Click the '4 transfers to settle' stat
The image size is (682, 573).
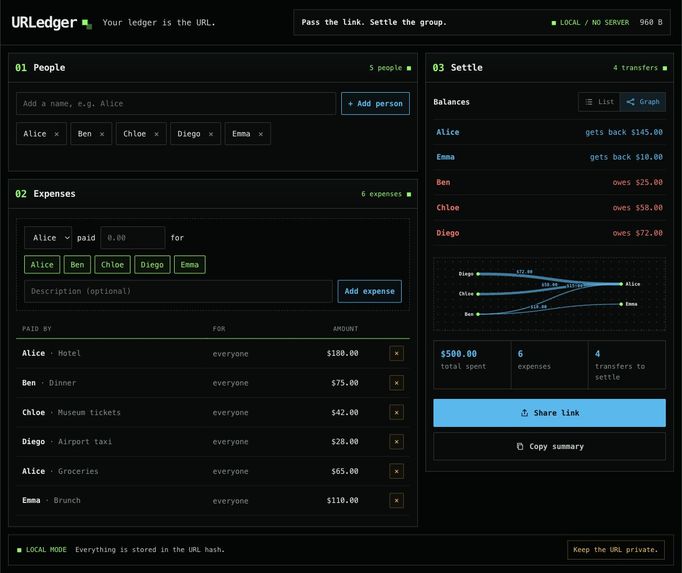tap(627, 365)
